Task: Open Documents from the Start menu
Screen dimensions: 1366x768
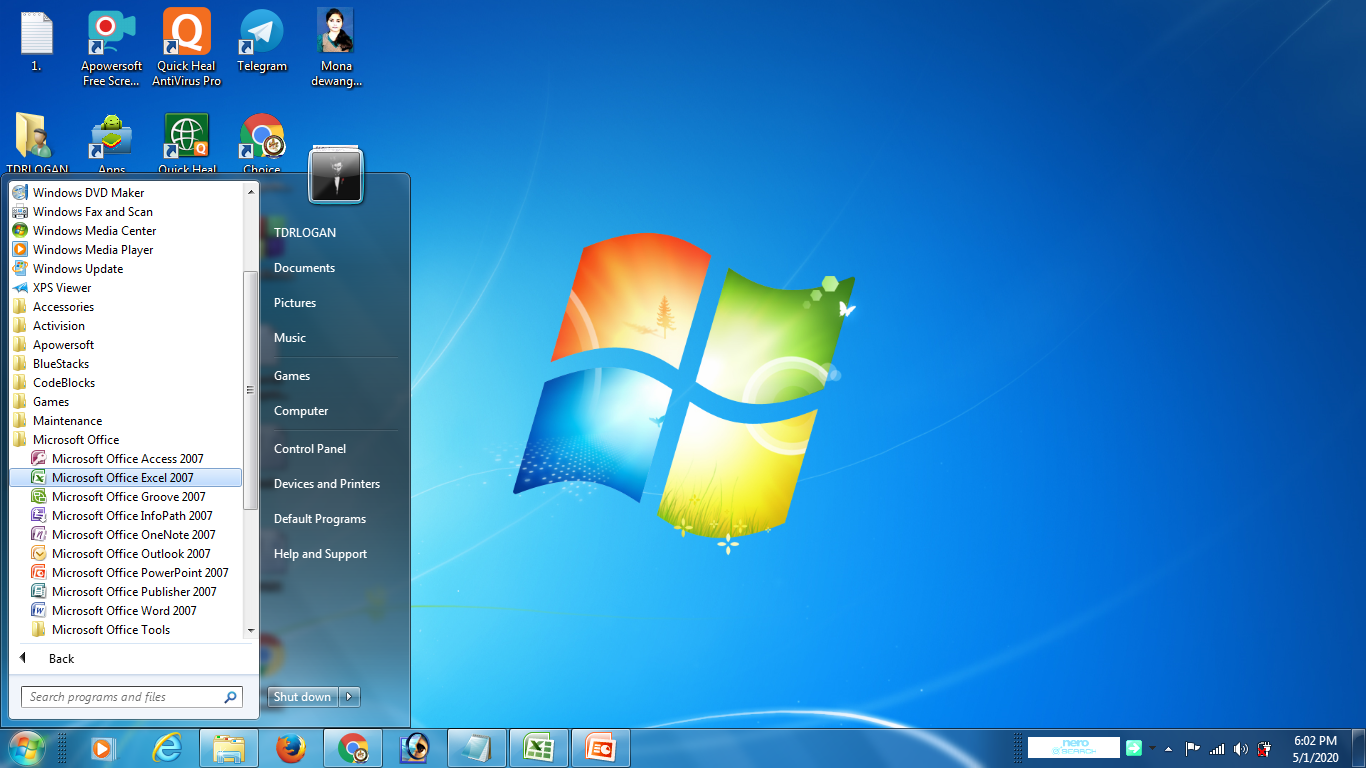Action: pos(304,268)
